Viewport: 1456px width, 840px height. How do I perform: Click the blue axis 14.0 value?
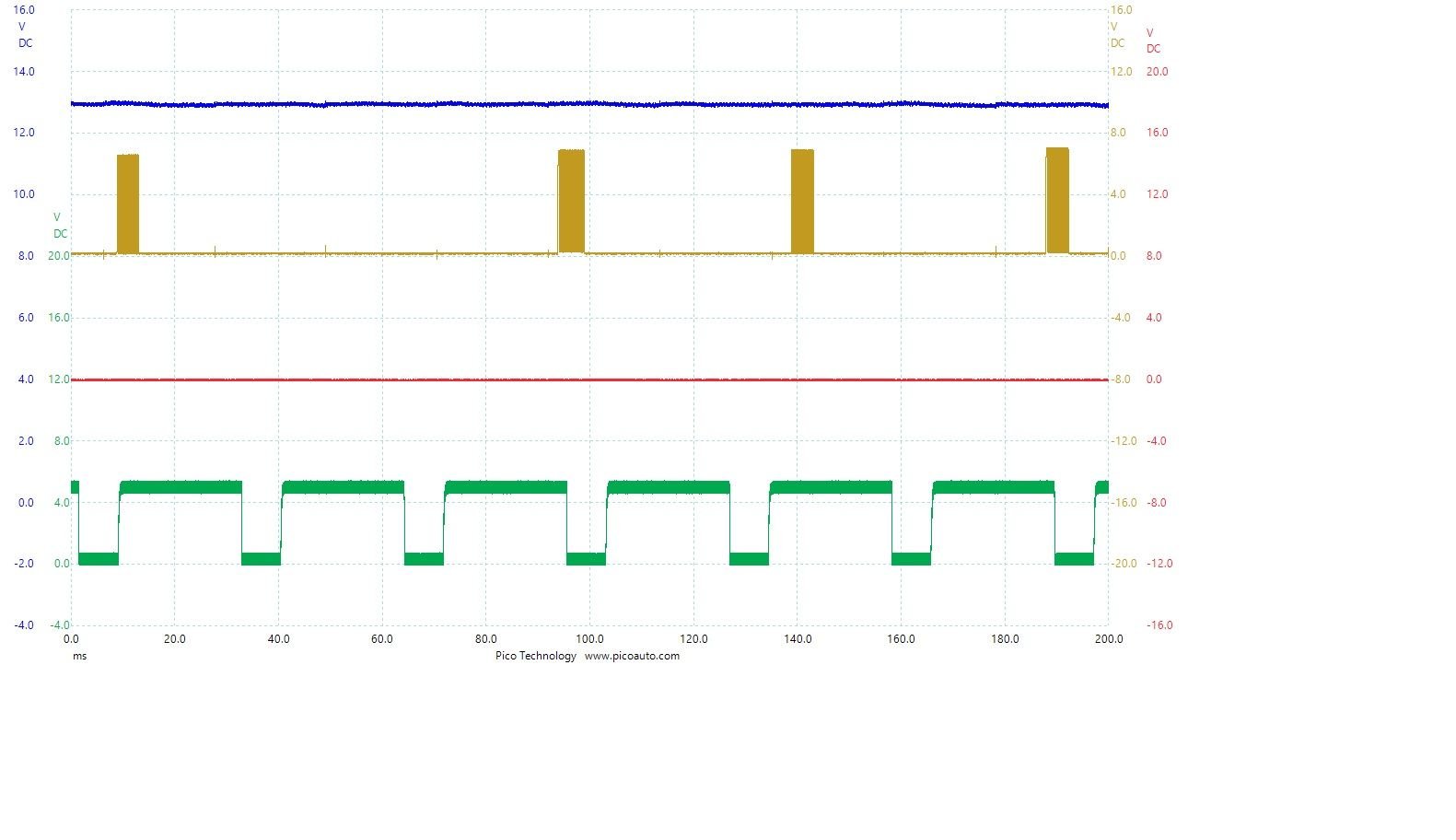coord(23,72)
